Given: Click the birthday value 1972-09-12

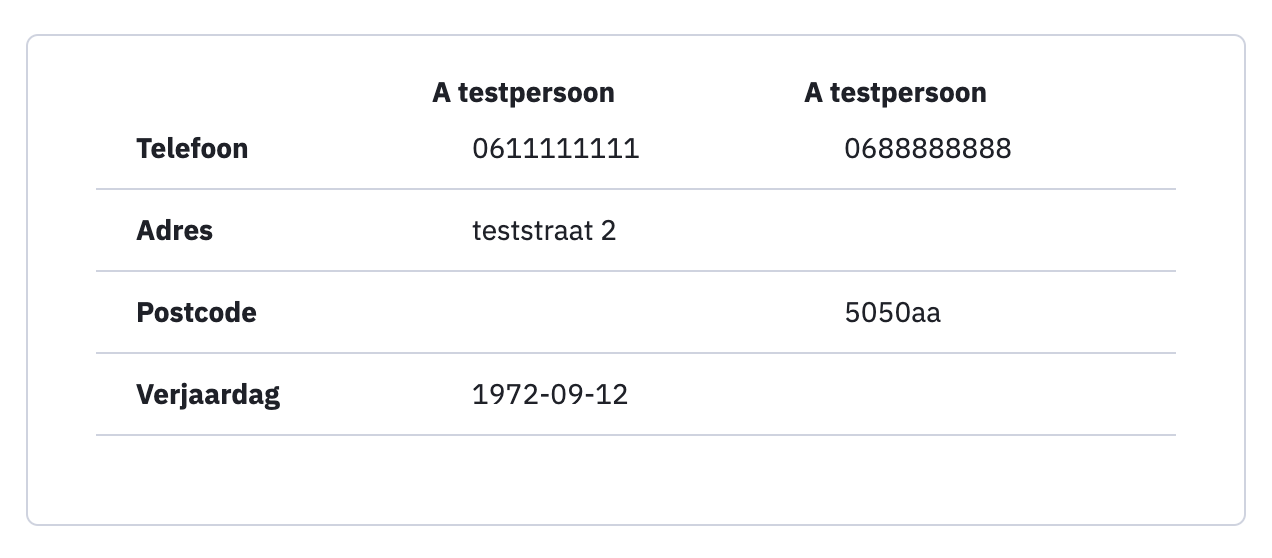Looking at the screenshot, I should [x=550, y=395].
